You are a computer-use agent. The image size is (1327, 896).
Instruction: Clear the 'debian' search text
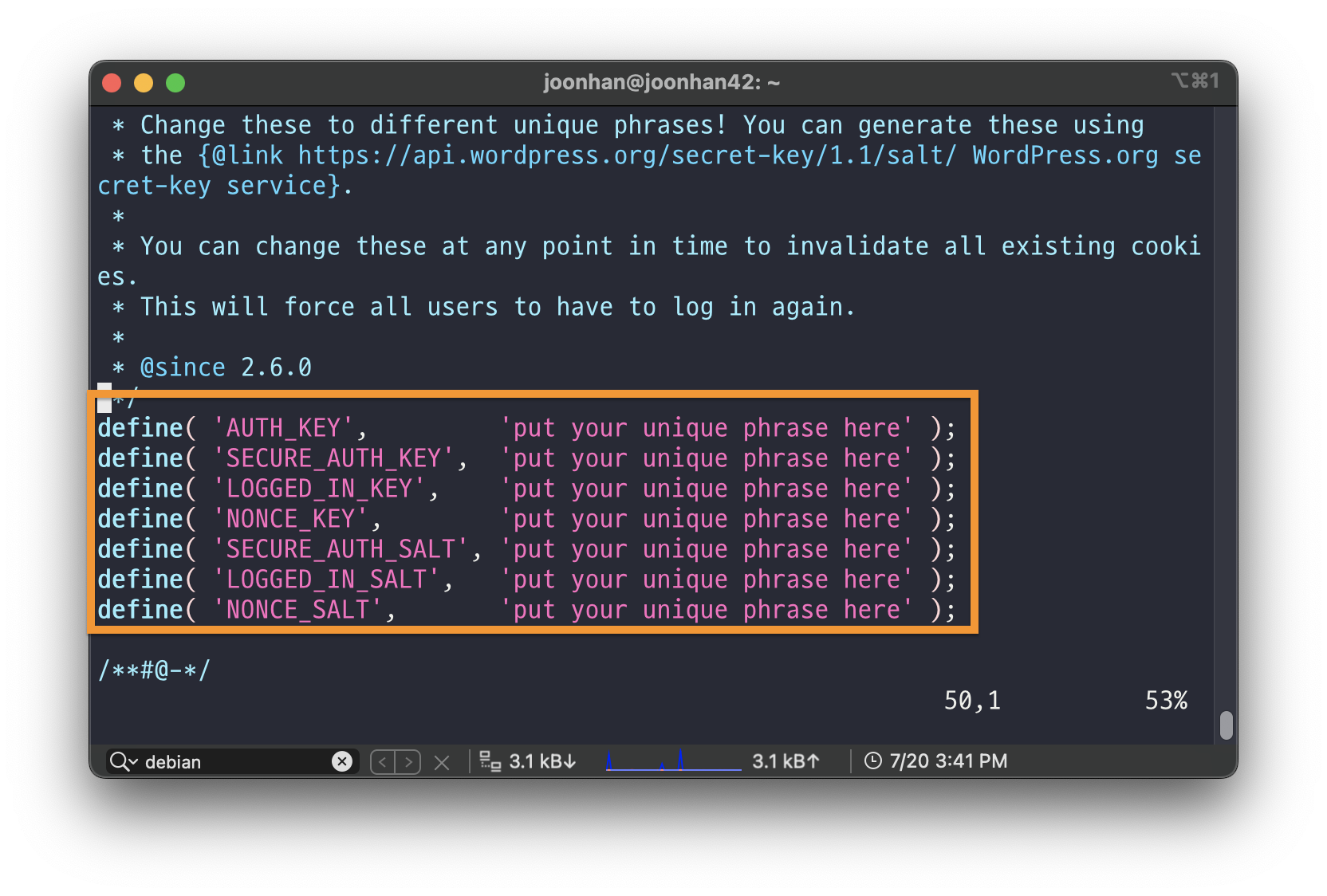point(342,762)
